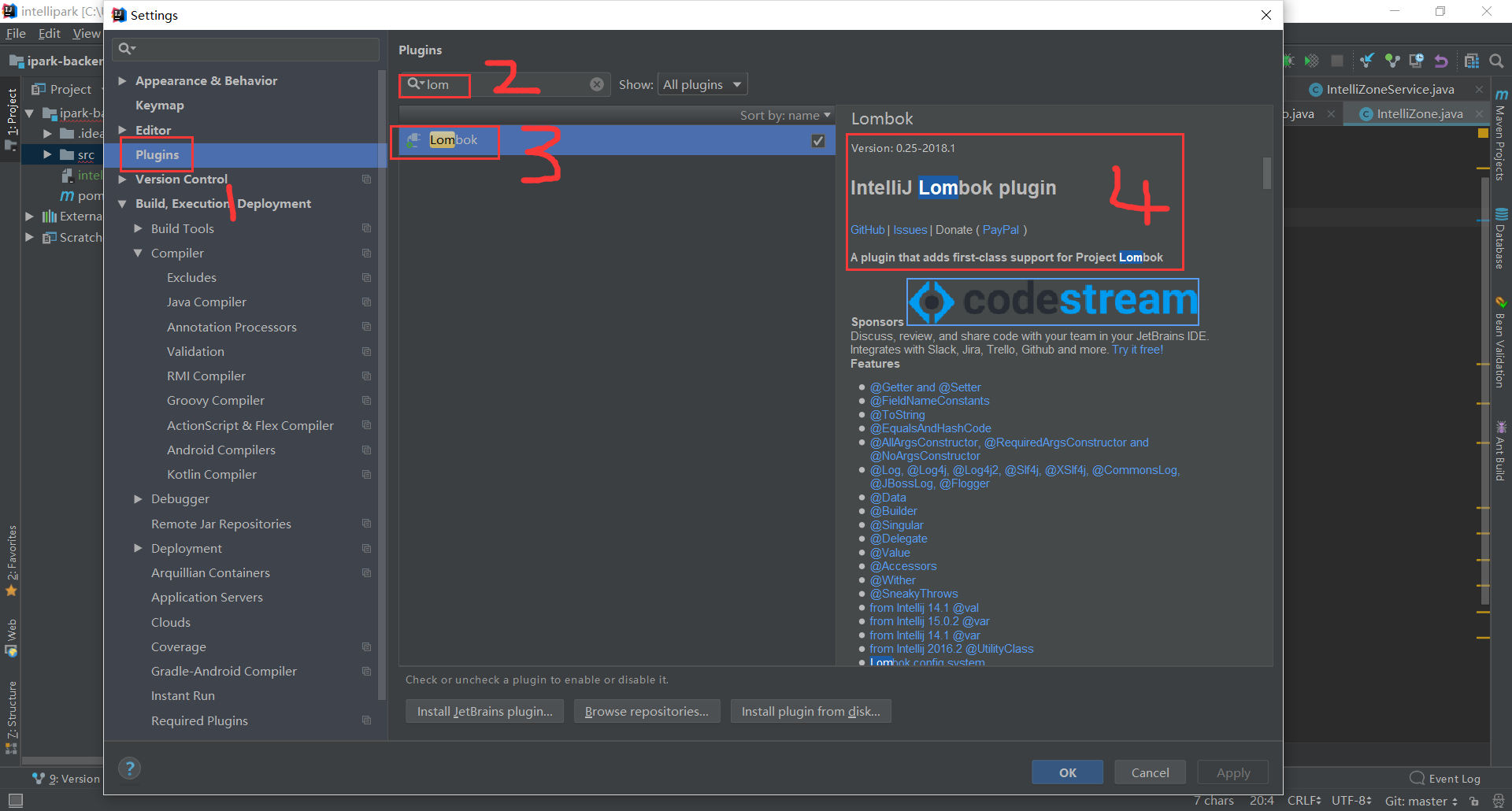Switch to the IntelliZone.java tab
This screenshot has height=811, width=1512.
[x=1420, y=114]
